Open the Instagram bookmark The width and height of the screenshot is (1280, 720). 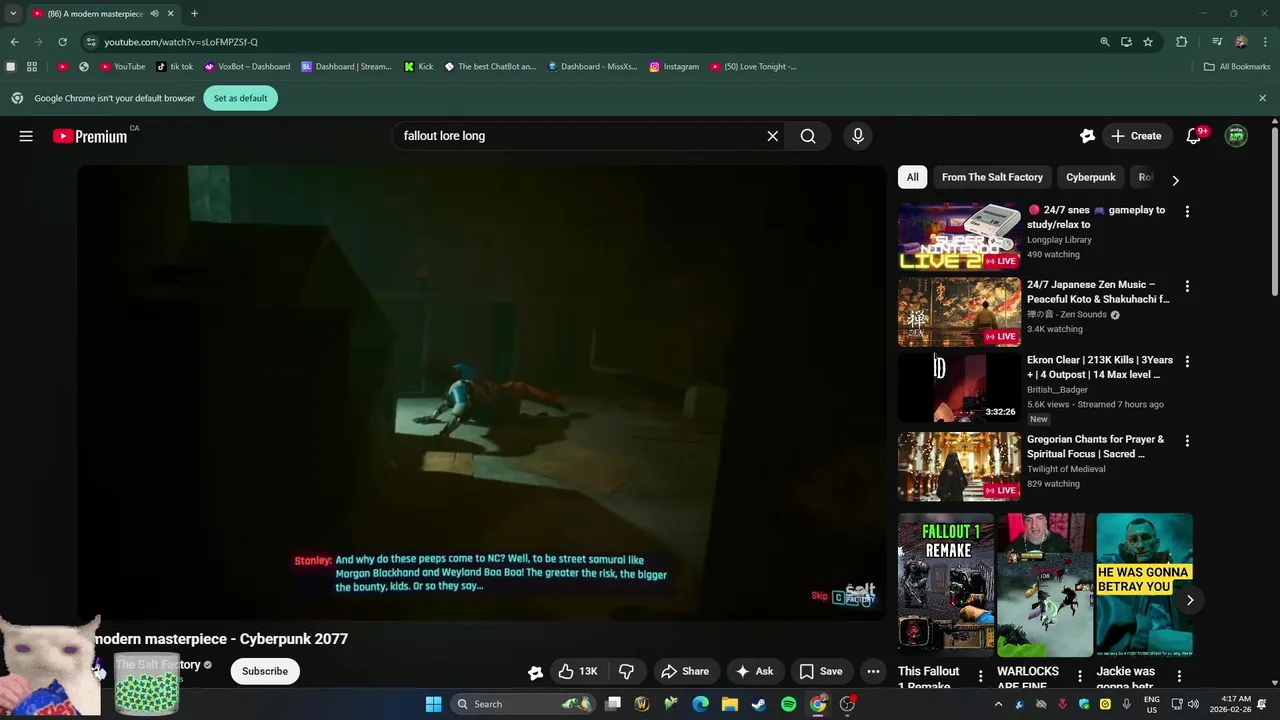click(x=674, y=67)
